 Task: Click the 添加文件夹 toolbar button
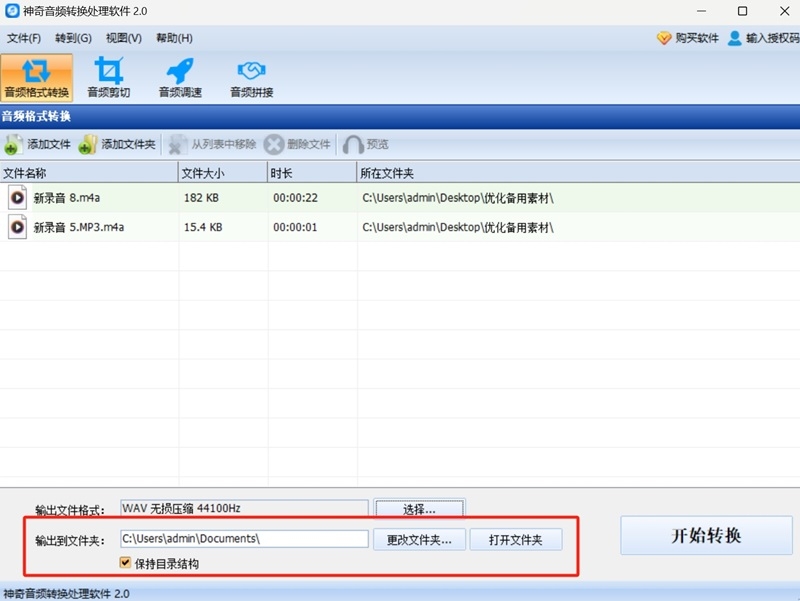click(117, 144)
